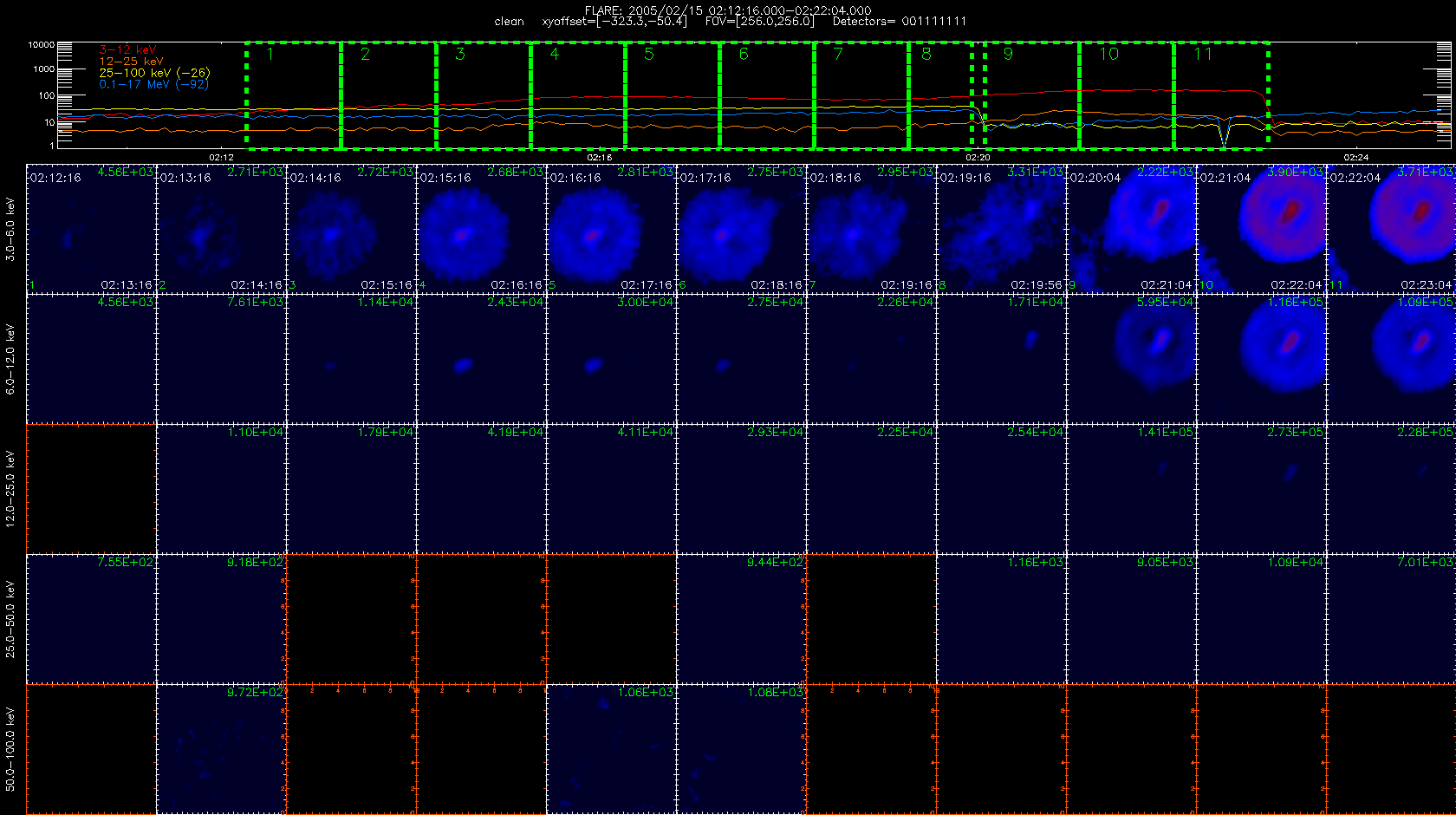Click interval label 10 in the light curve plot
This screenshot has width=1456, height=815.
pos(1109,54)
